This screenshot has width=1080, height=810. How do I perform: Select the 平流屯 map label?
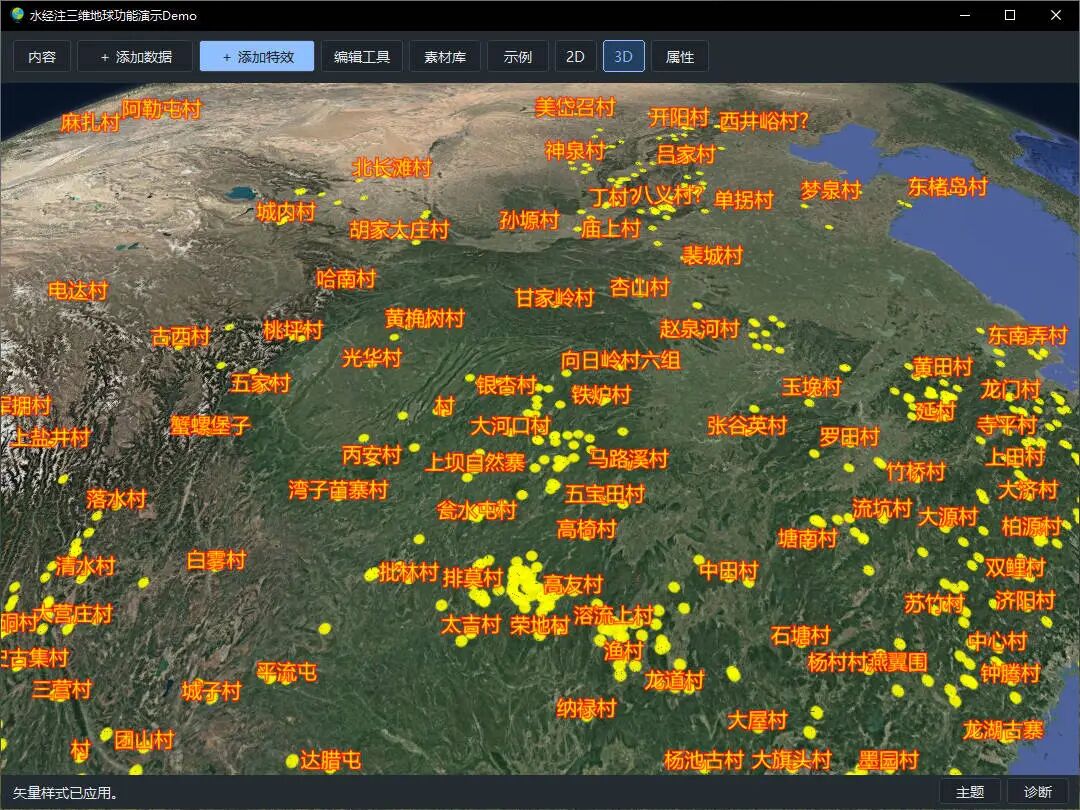pos(287,672)
